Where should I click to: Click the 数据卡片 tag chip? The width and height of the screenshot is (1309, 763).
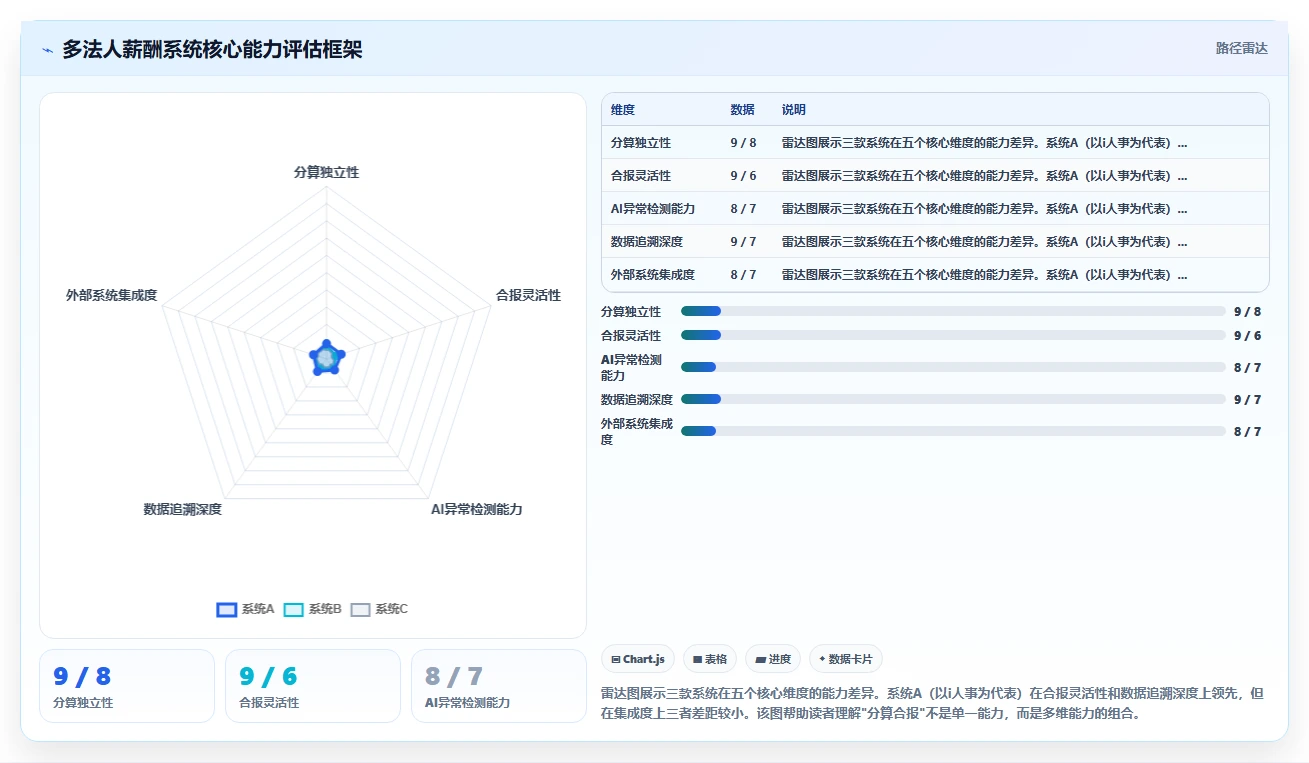846,659
